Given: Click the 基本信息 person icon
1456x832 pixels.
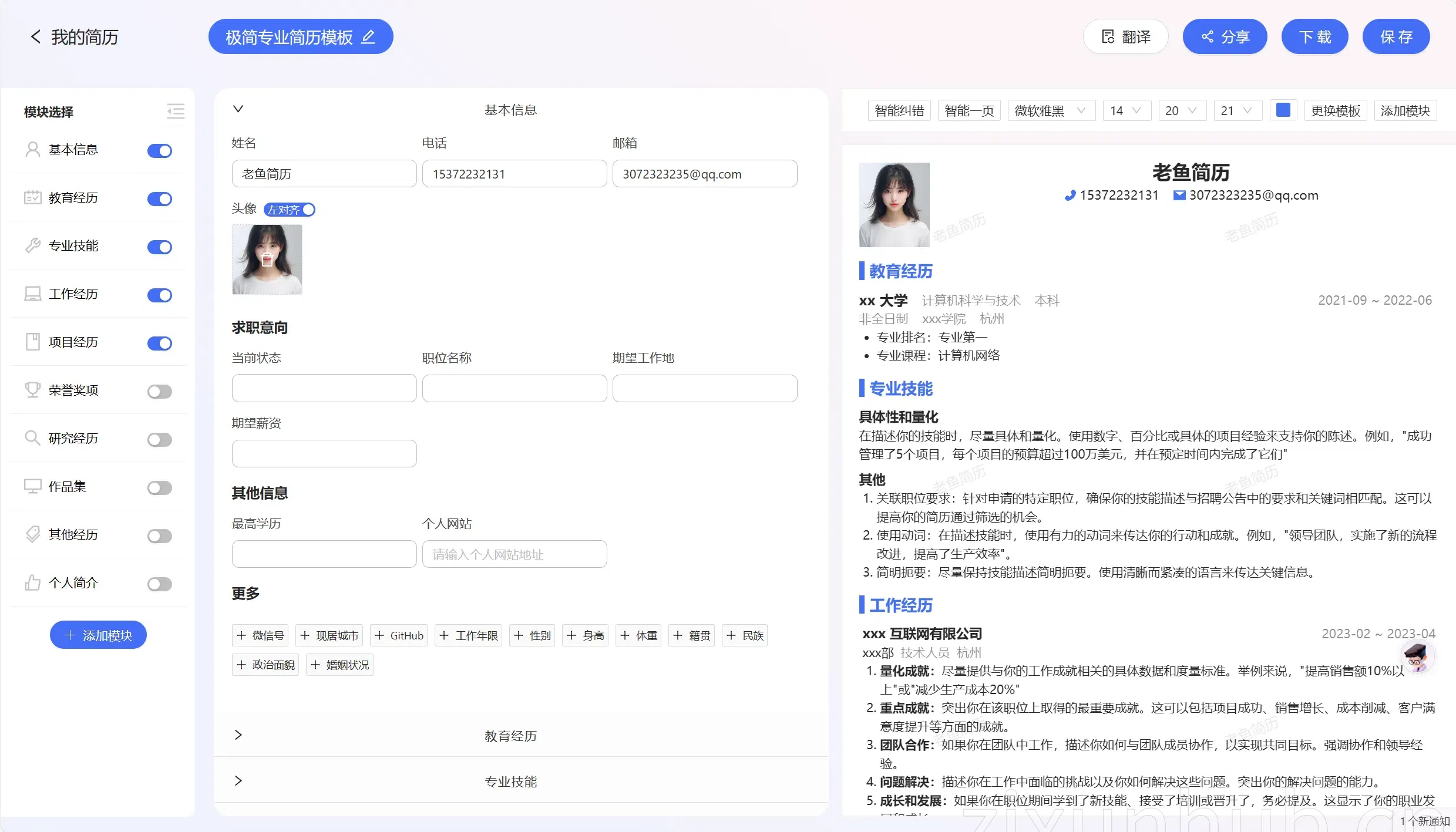Looking at the screenshot, I should (33, 150).
